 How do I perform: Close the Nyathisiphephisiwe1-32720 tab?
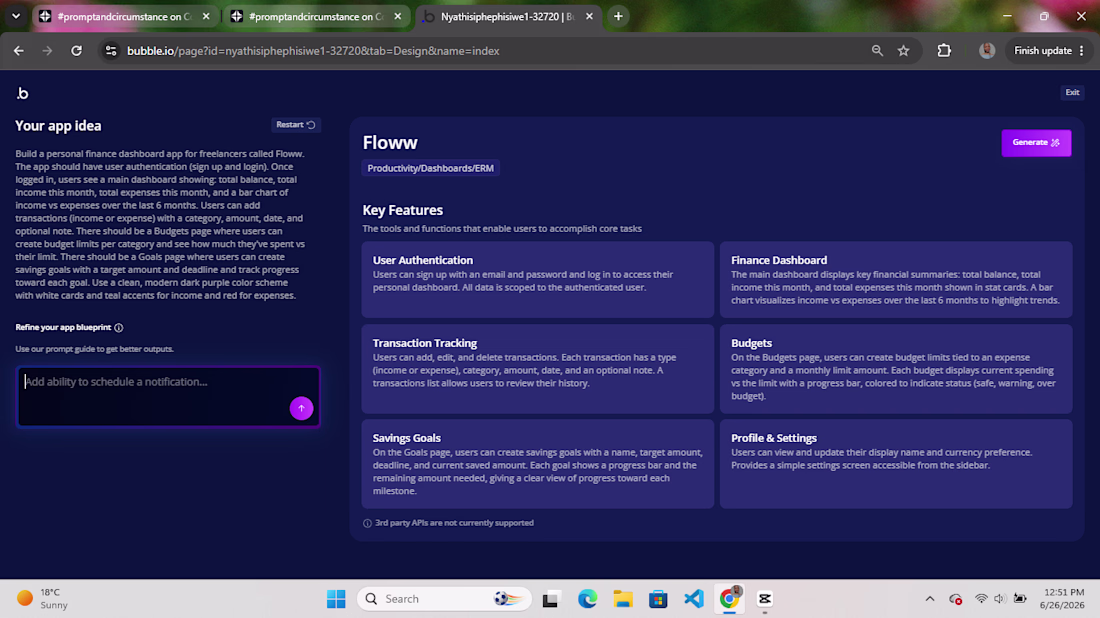[589, 16]
